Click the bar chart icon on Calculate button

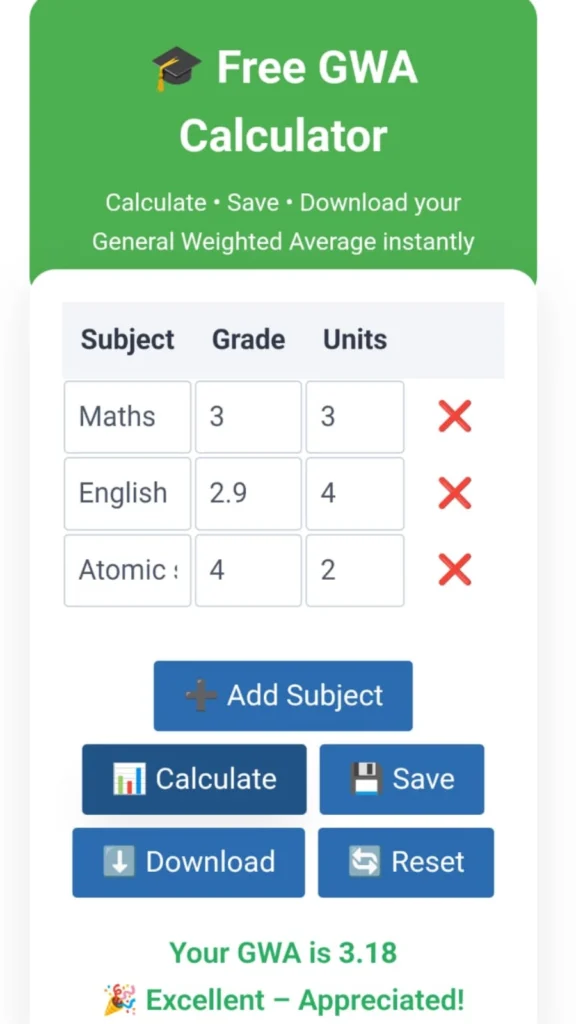[128, 779]
